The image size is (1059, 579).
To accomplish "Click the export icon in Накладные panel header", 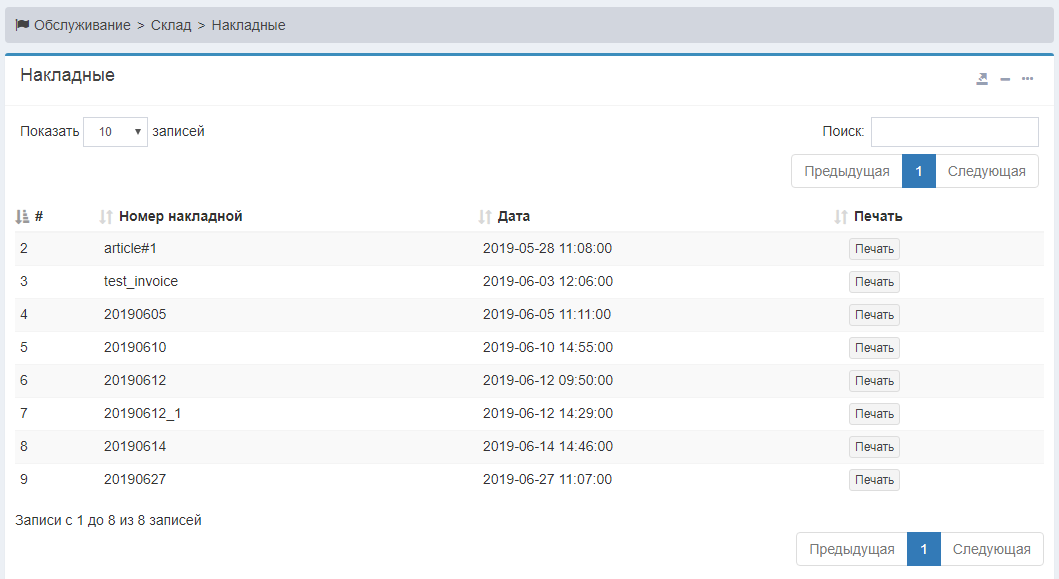I will click(982, 79).
